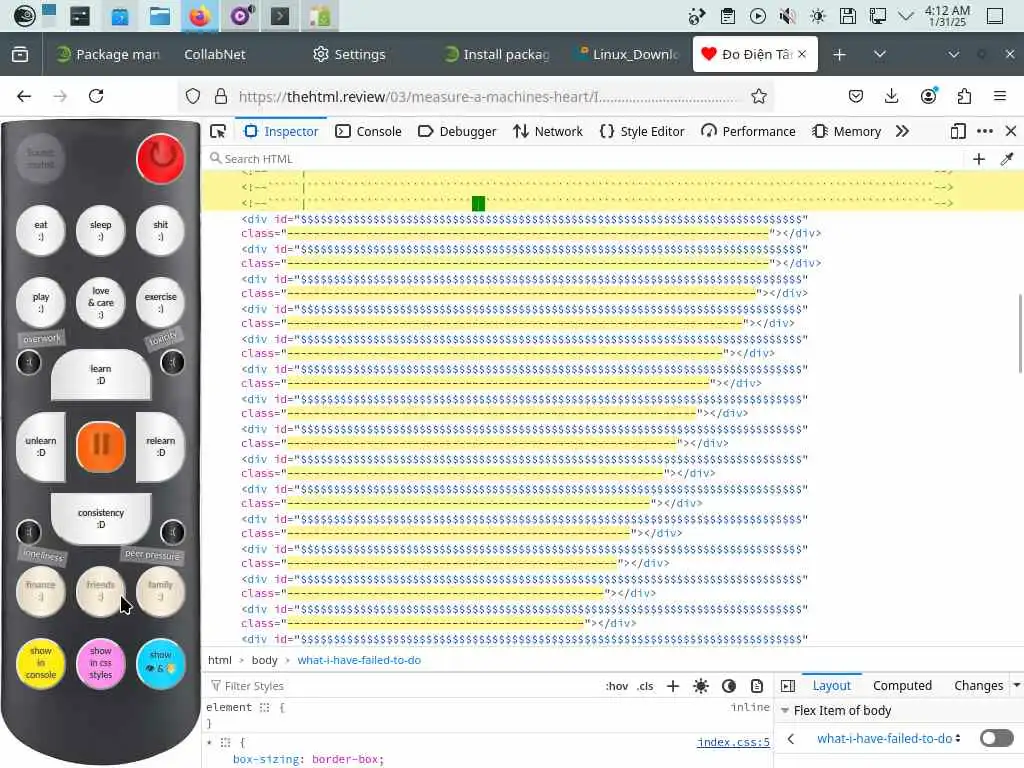Bookmark this page with the star
Screen dimensions: 1024x768
(759, 97)
